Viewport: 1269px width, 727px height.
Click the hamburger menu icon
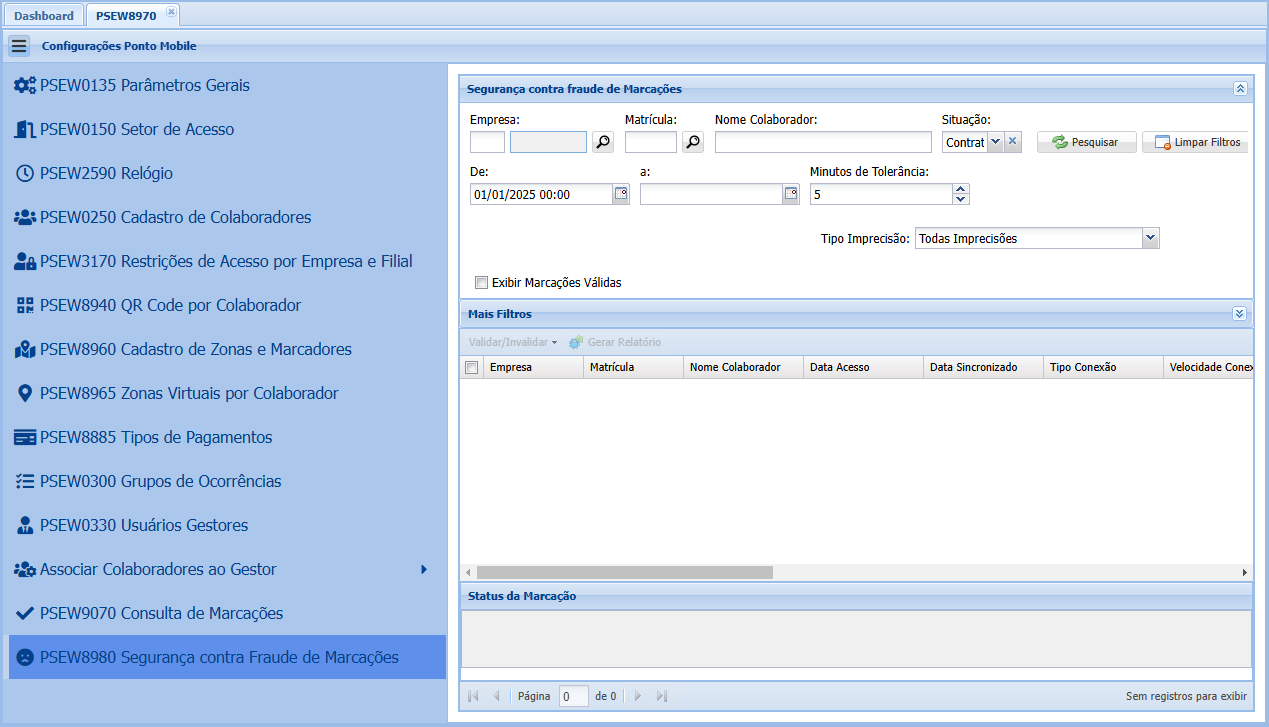[x=19, y=46]
